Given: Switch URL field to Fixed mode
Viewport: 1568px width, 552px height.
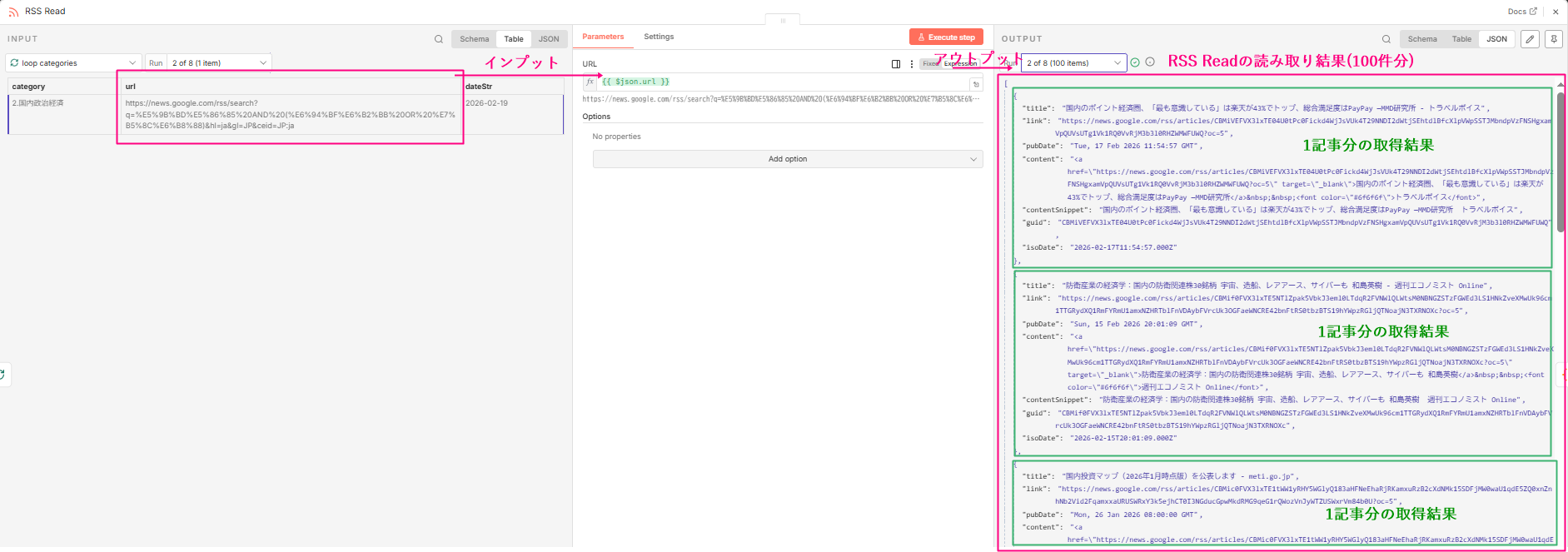Looking at the screenshot, I should (929, 64).
